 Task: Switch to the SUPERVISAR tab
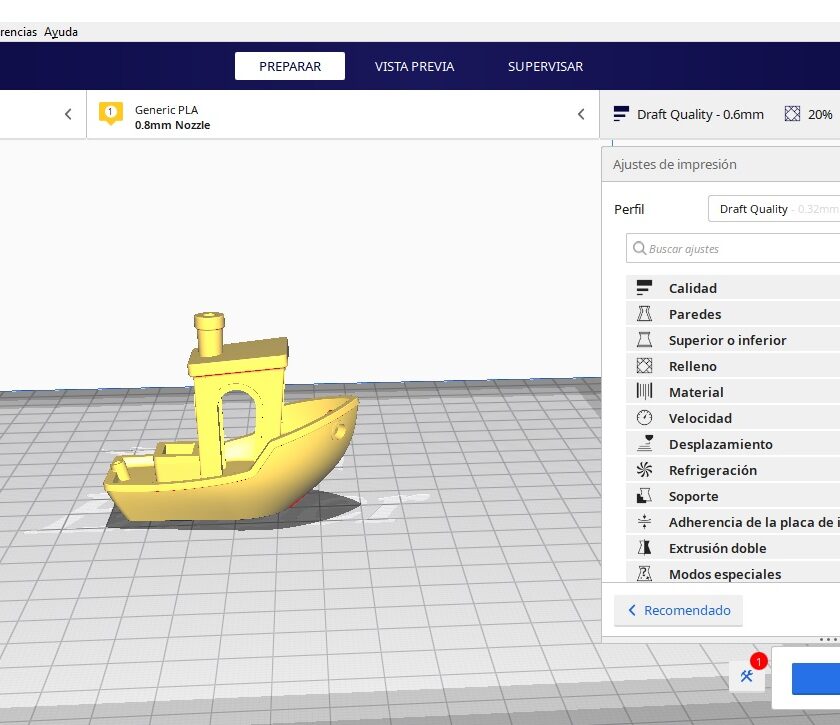545,66
